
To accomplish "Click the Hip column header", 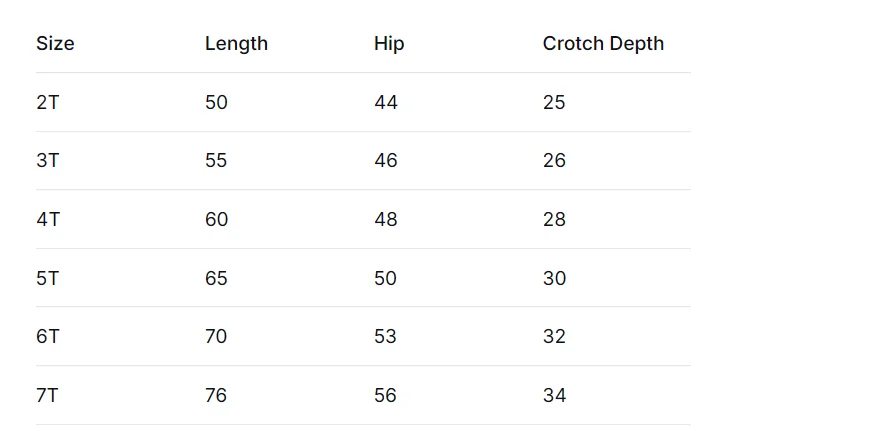I will [389, 43].
